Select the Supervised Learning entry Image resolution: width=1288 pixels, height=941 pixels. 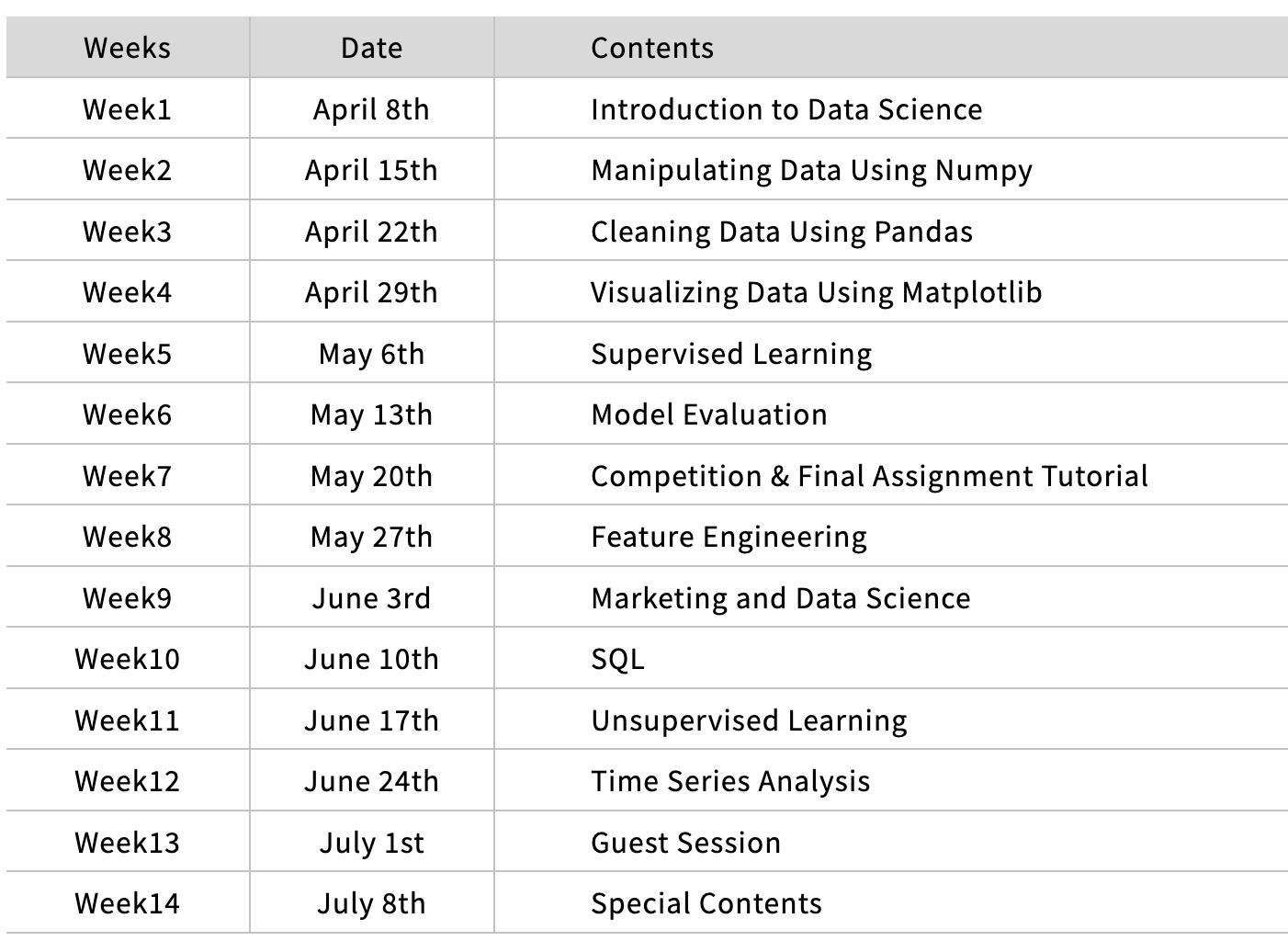click(730, 354)
